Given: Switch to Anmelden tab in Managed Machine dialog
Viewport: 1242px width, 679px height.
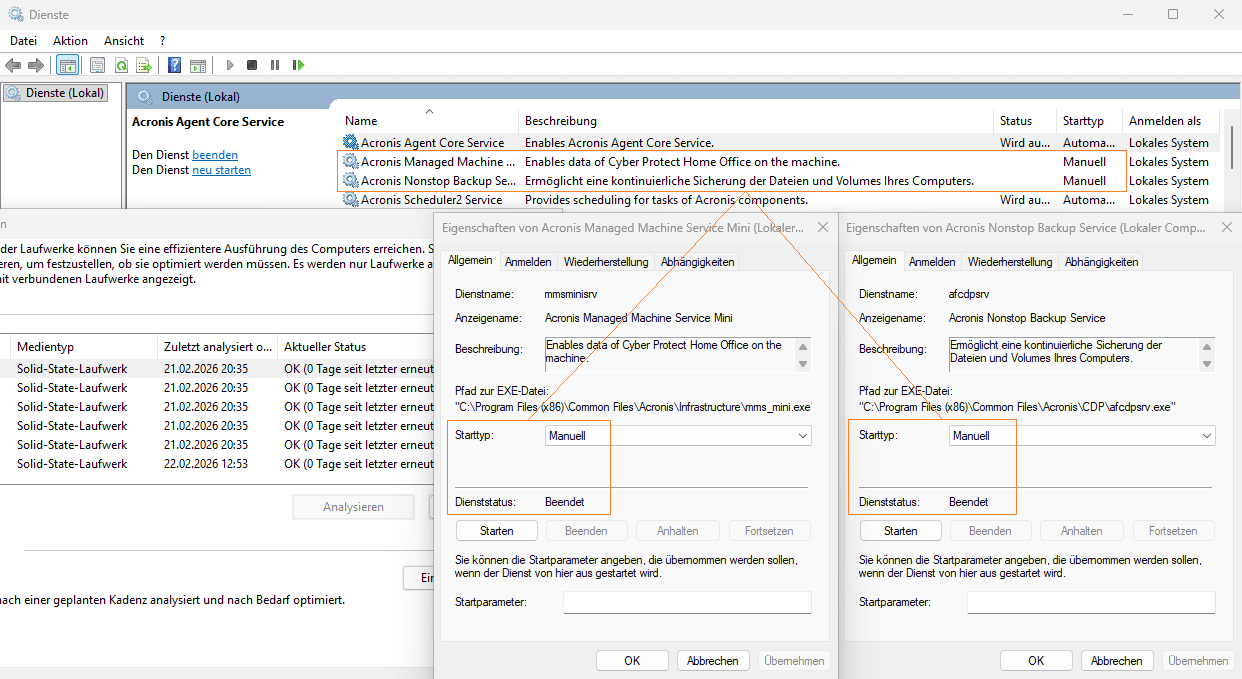Looking at the screenshot, I should [x=528, y=262].
